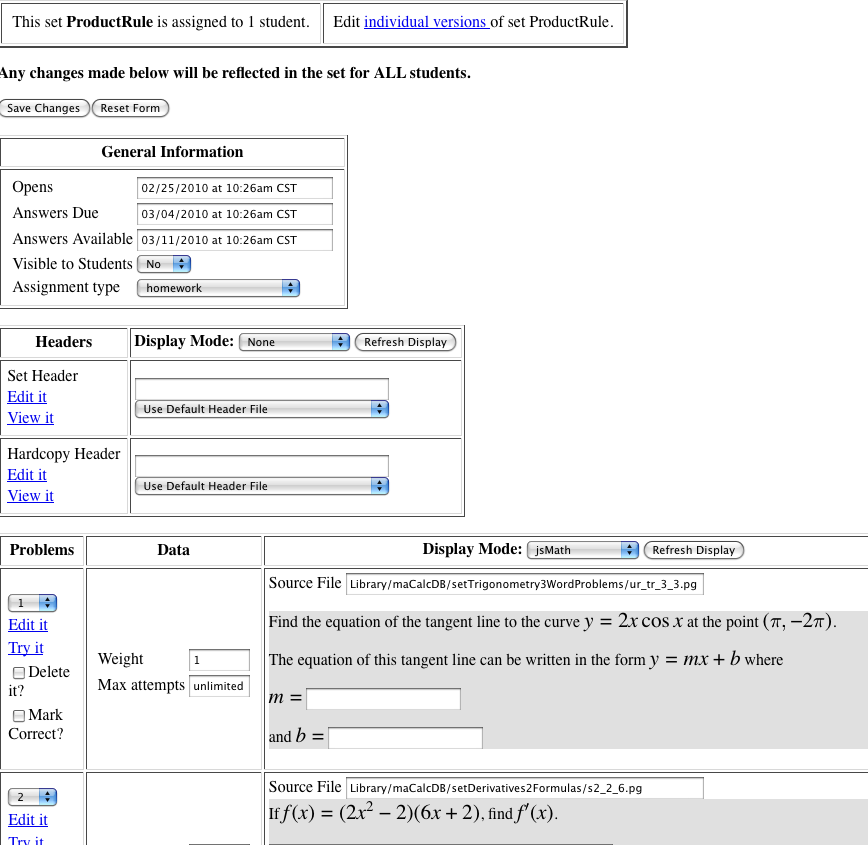The image size is (868, 845).
Task: Click the ur_tr_3_3.pg Source File field
Action: (525, 584)
